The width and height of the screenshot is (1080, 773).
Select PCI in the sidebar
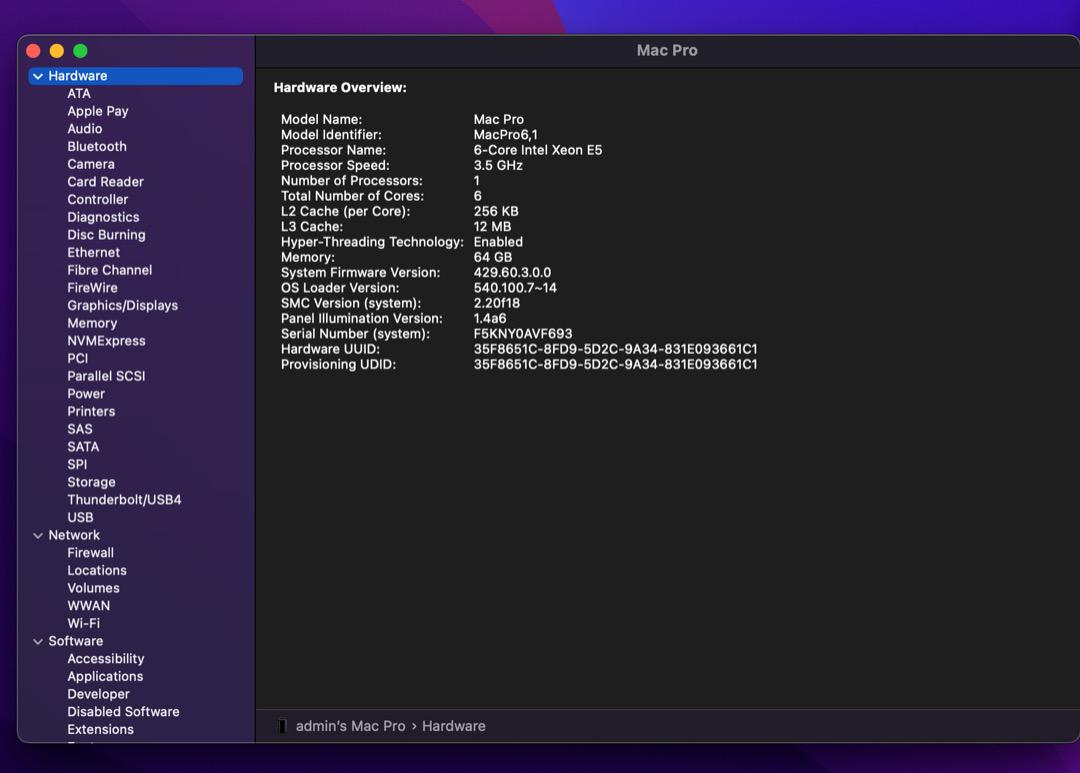coord(78,358)
